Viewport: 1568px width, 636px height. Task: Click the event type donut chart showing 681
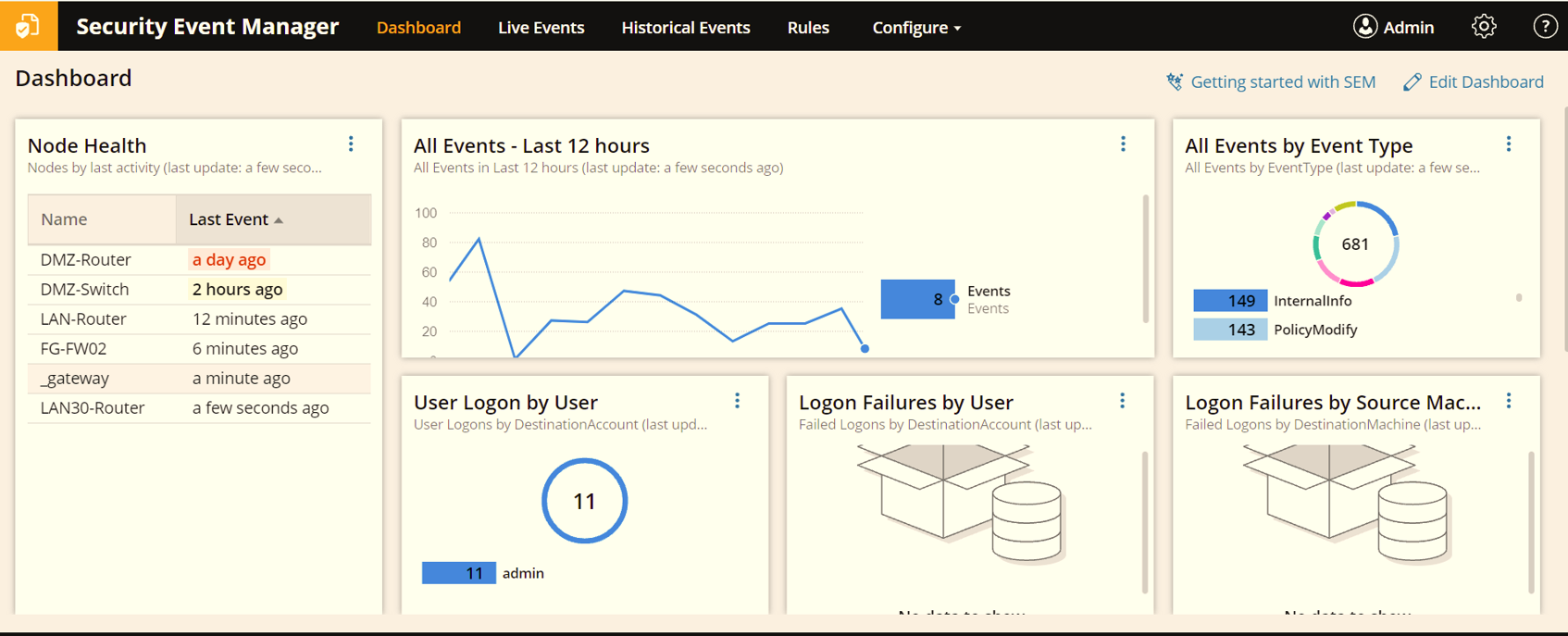[x=1355, y=243]
